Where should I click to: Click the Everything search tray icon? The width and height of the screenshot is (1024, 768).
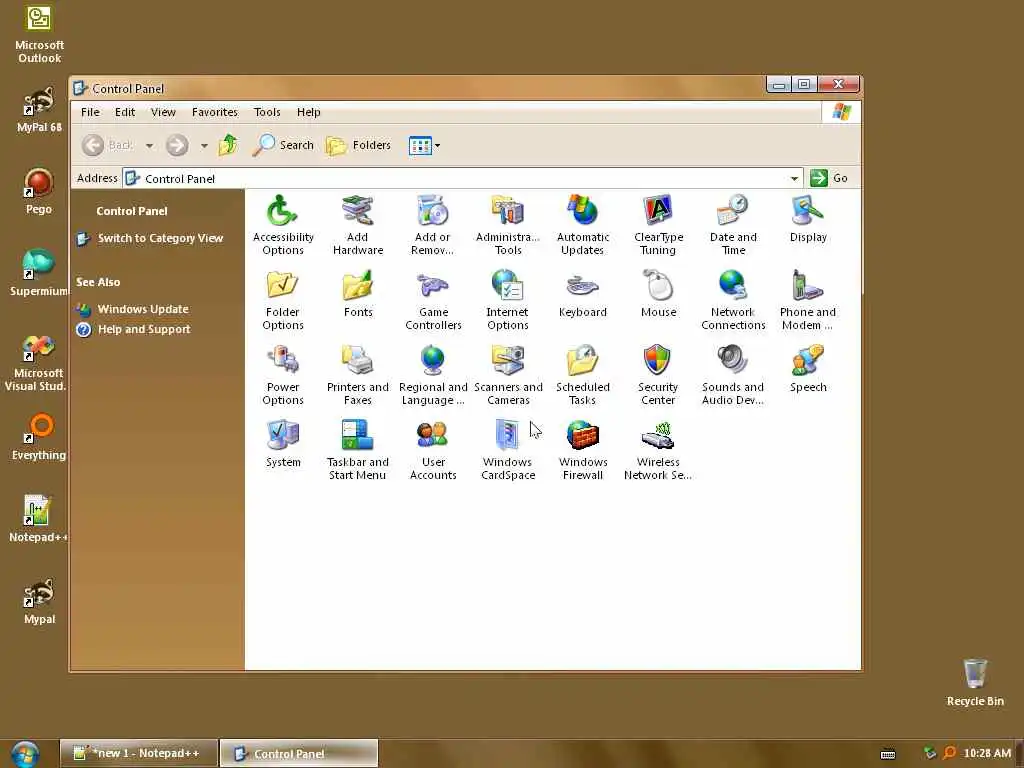click(950, 753)
